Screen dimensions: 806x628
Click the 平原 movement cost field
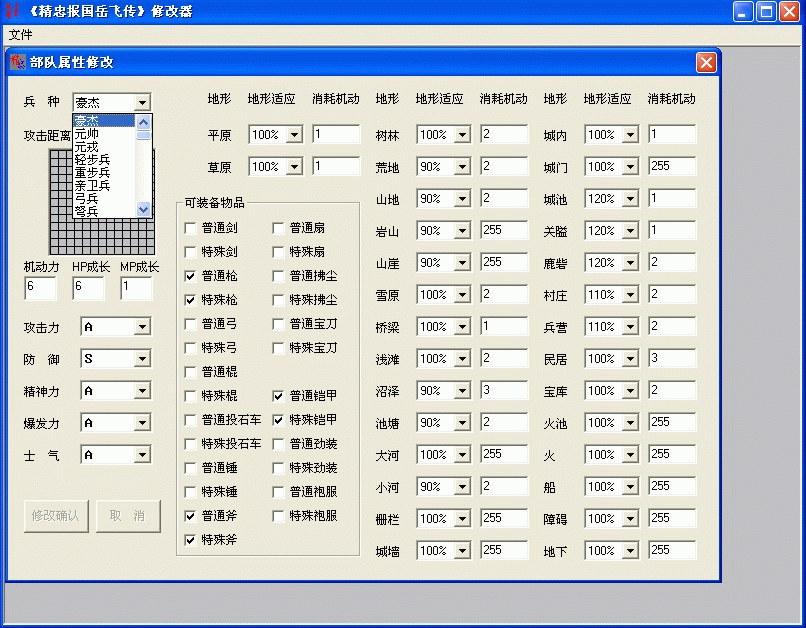point(337,135)
